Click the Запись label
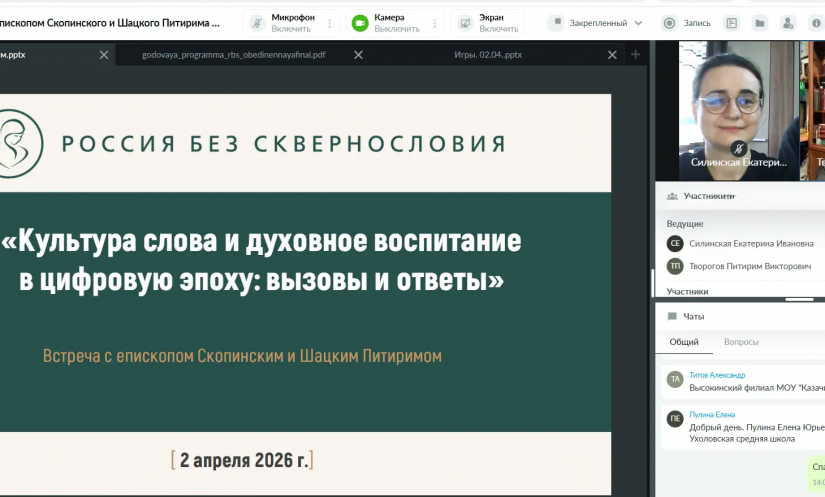This screenshot has height=497, width=825. [697, 23]
